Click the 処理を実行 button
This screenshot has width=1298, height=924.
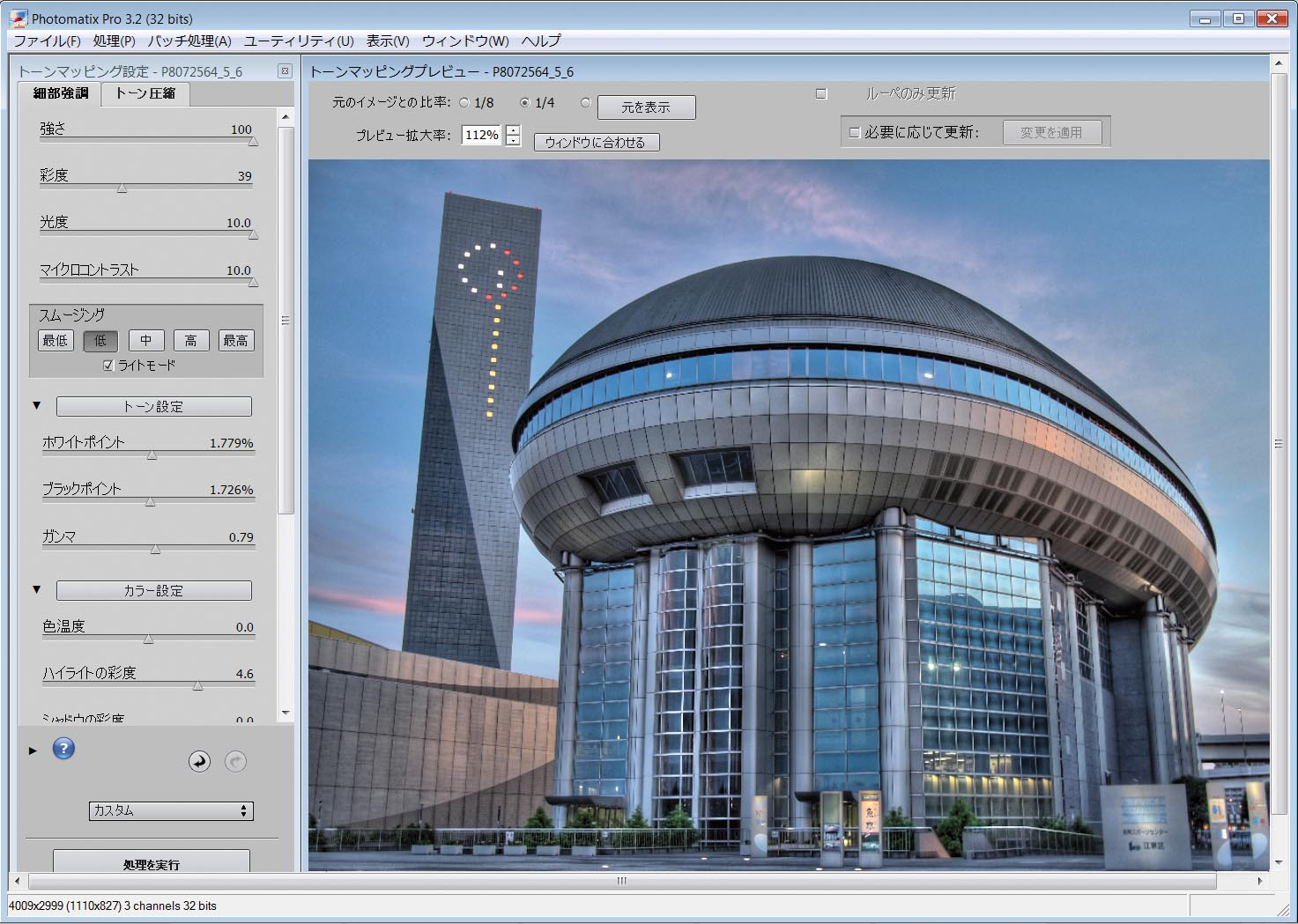click(x=152, y=863)
